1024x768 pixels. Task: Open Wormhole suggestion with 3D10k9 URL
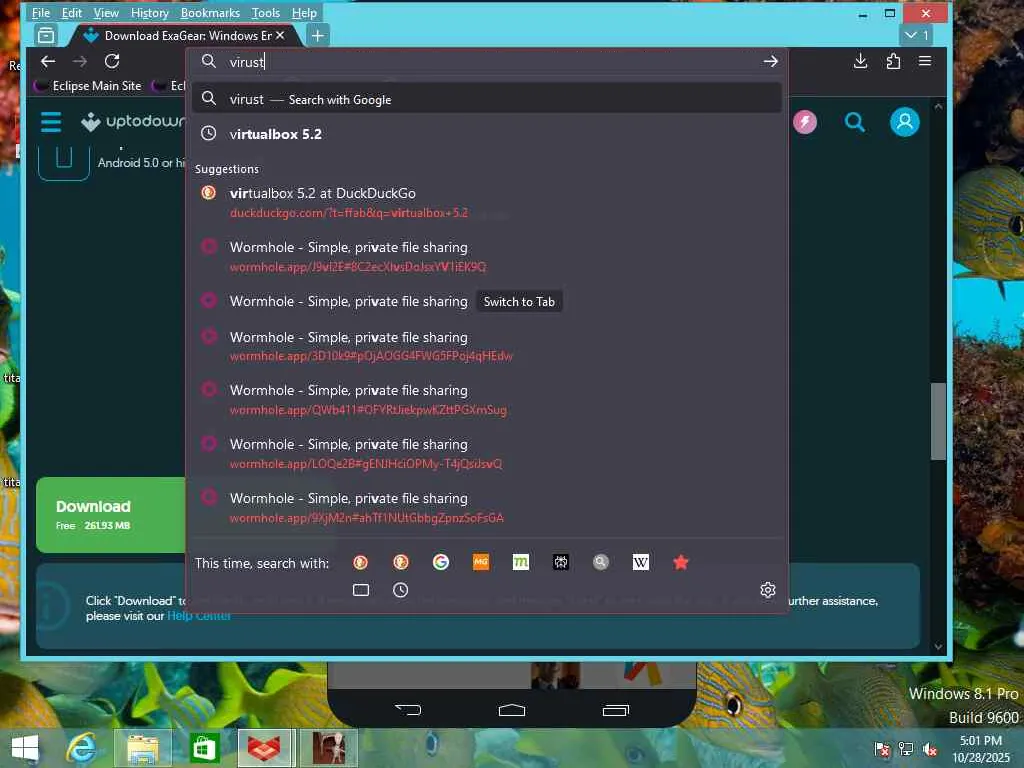pos(487,346)
